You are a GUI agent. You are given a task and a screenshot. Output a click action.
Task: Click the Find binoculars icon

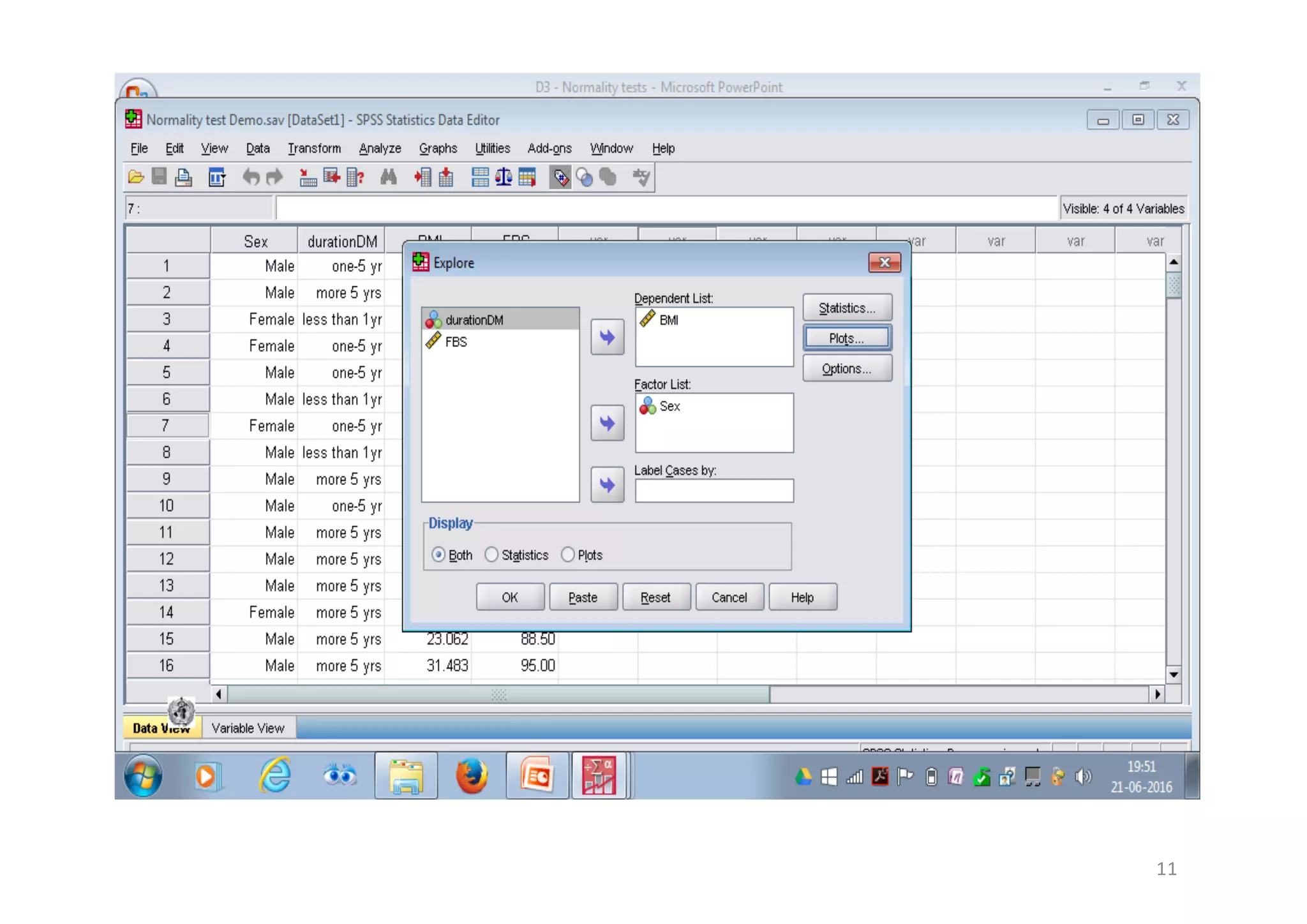[x=388, y=177]
